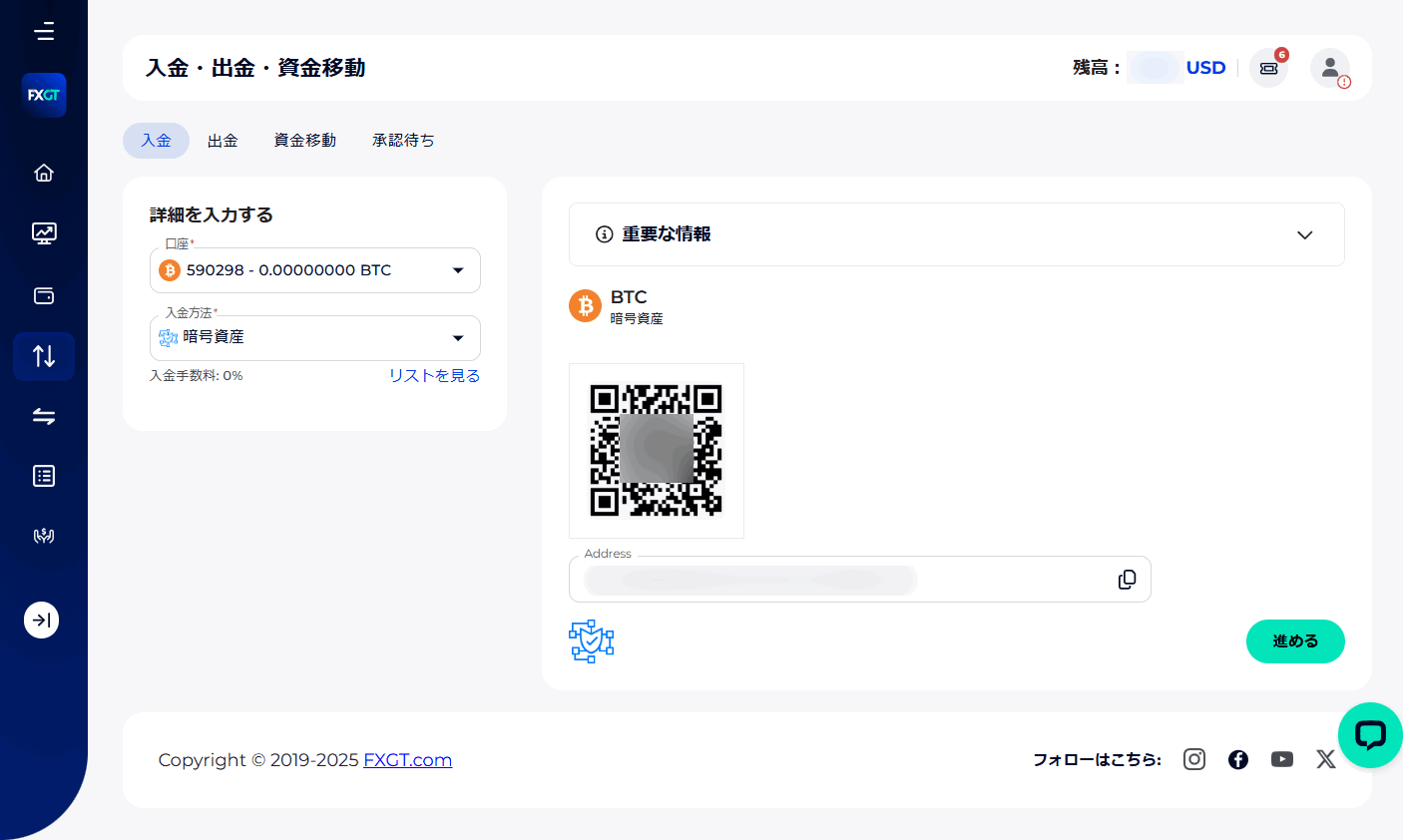The width and height of the screenshot is (1403, 840).
Task: Open the user profile avatar
Action: click(1330, 68)
